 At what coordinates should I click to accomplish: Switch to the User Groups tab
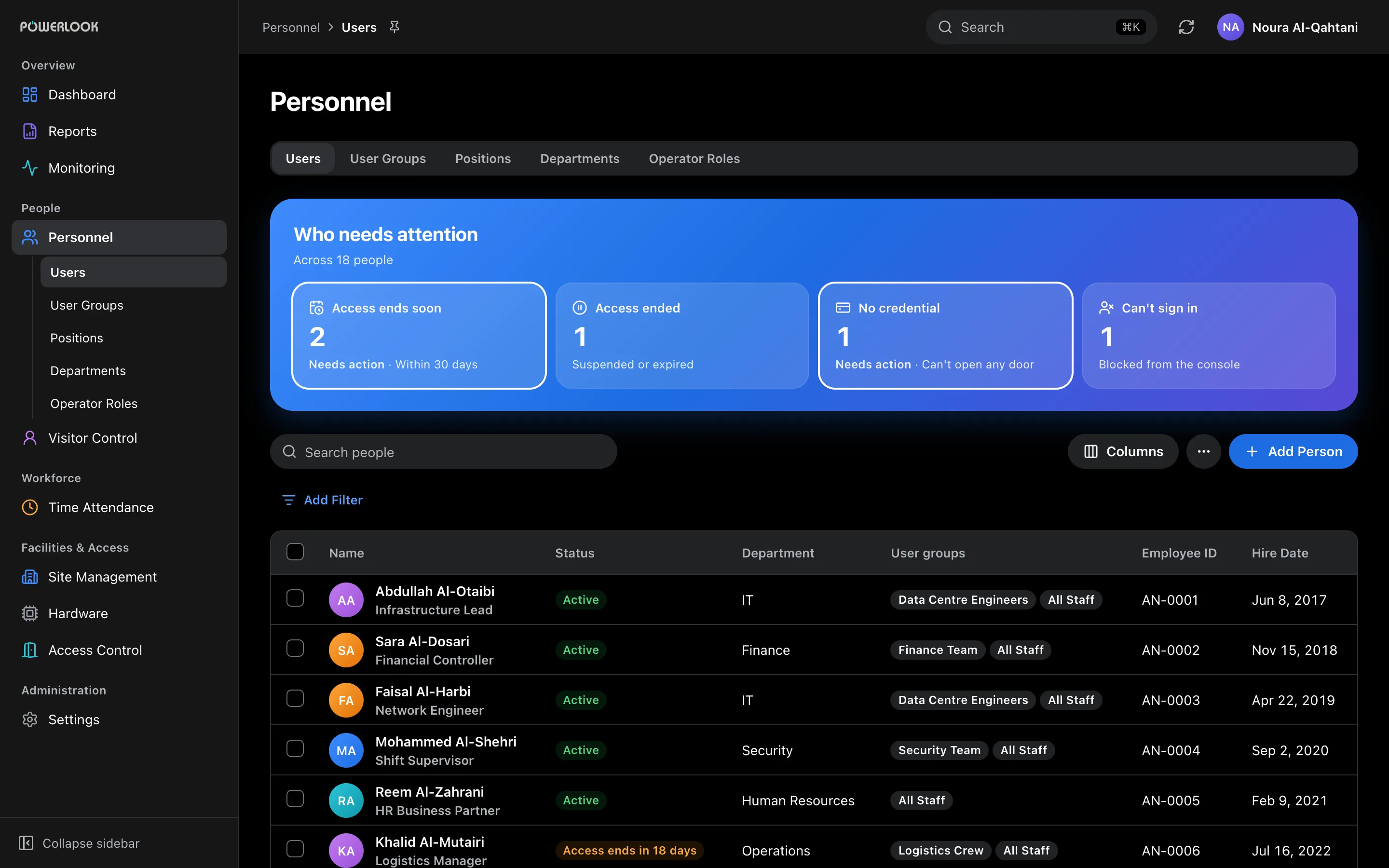[388, 159]
